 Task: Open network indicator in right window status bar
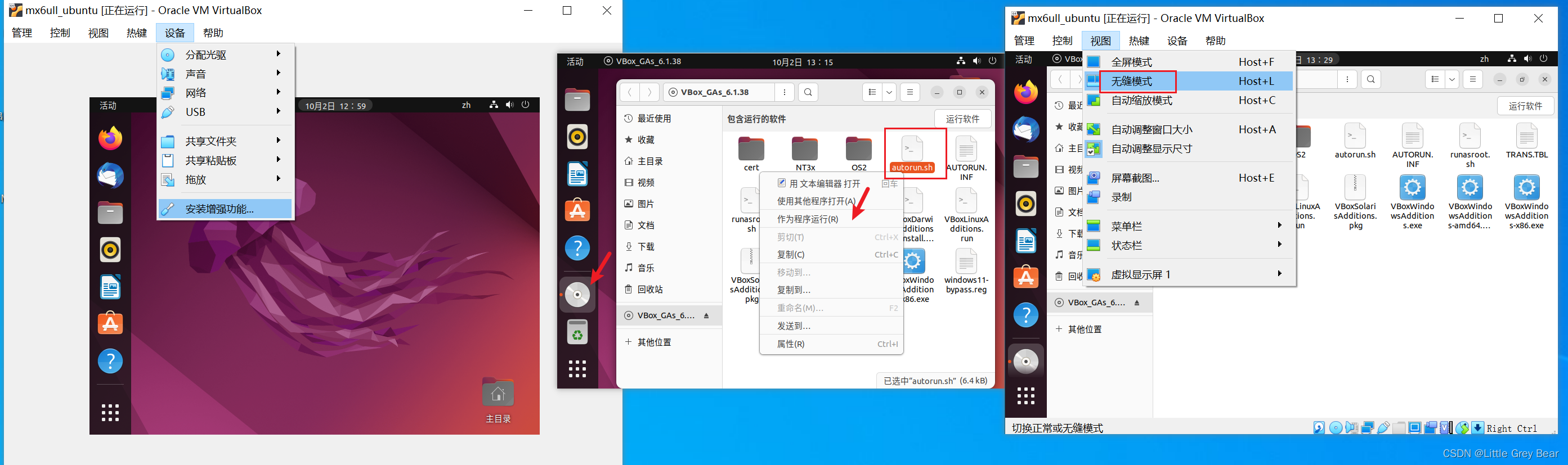pyautogui.click(x=1368, y=428)
